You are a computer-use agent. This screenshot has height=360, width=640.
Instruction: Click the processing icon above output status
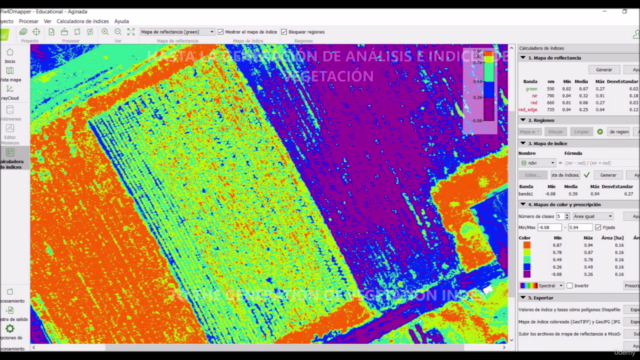pos(10,292)
